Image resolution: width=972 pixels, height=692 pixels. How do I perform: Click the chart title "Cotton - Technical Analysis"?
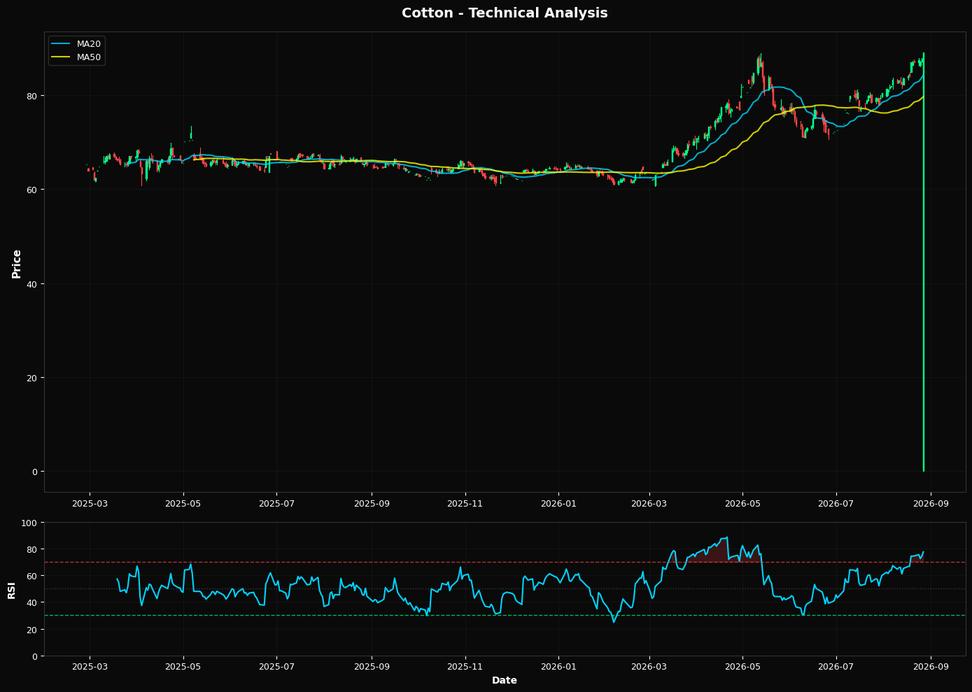(504, 12)
